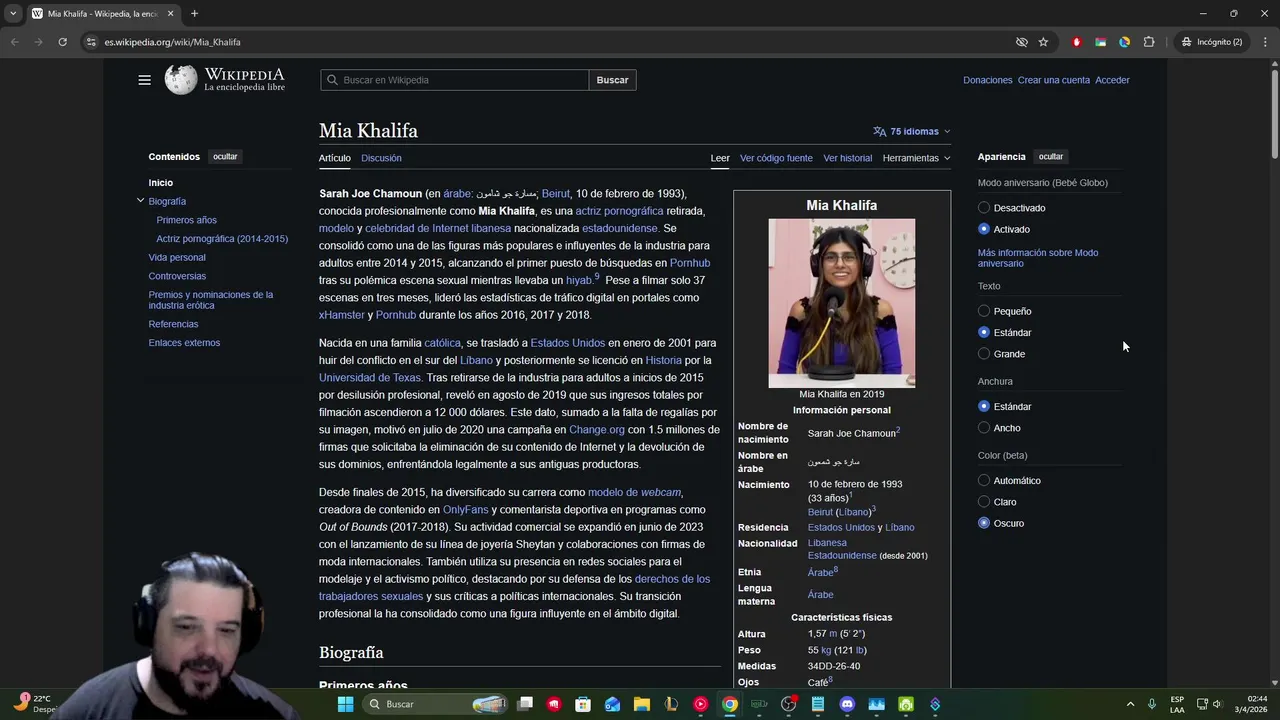
Task: Open Microsoft Store on taskbar
Action: (x=583, y=704)
